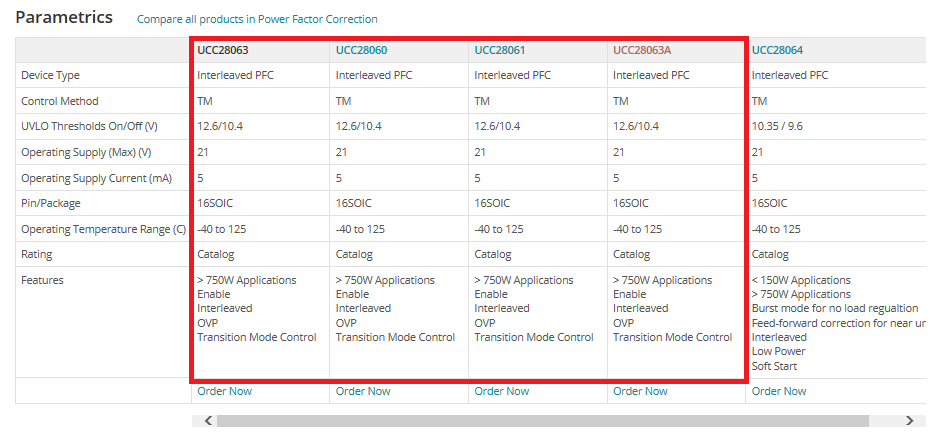Click the Device Type row label

point(50,75)
